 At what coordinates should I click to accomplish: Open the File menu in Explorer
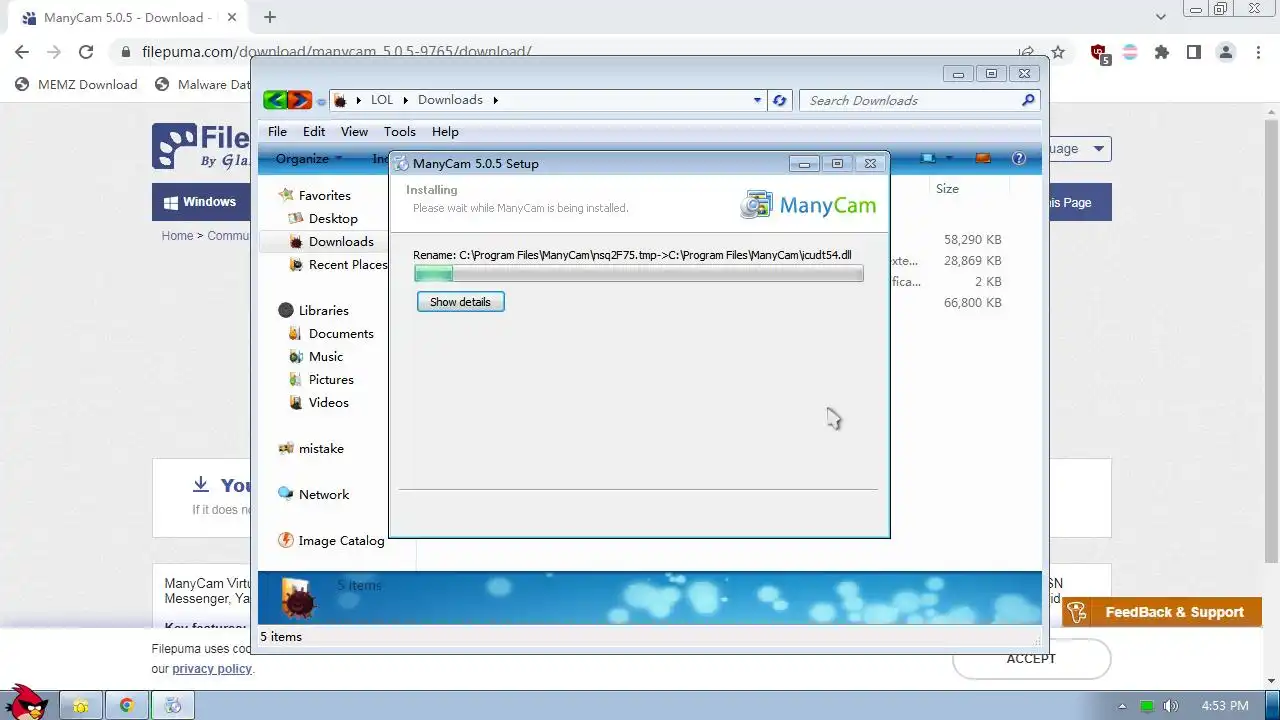click(x=277, y=131)
